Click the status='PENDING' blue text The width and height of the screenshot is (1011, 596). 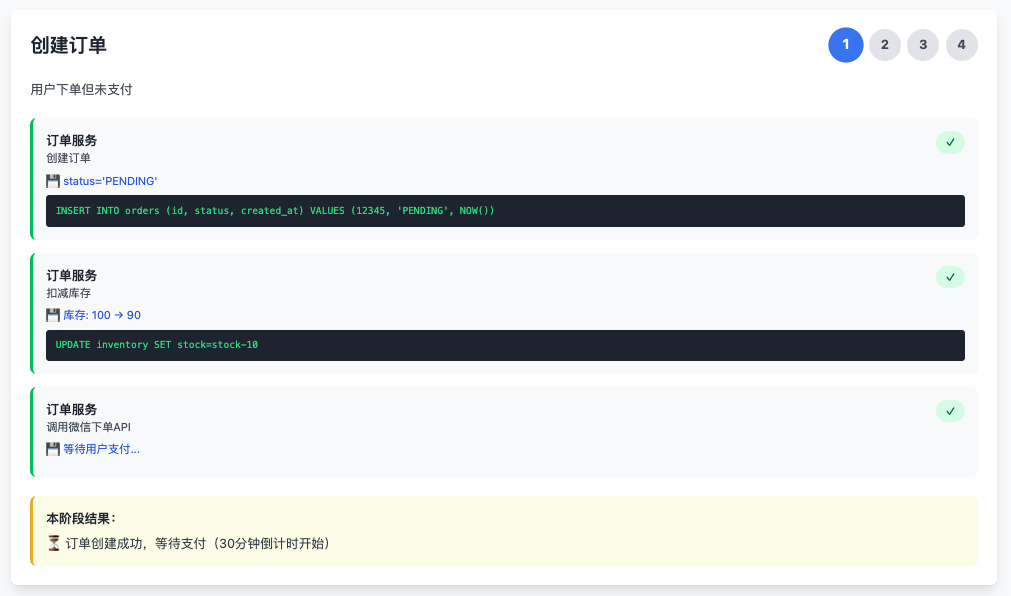coord(110,181)
